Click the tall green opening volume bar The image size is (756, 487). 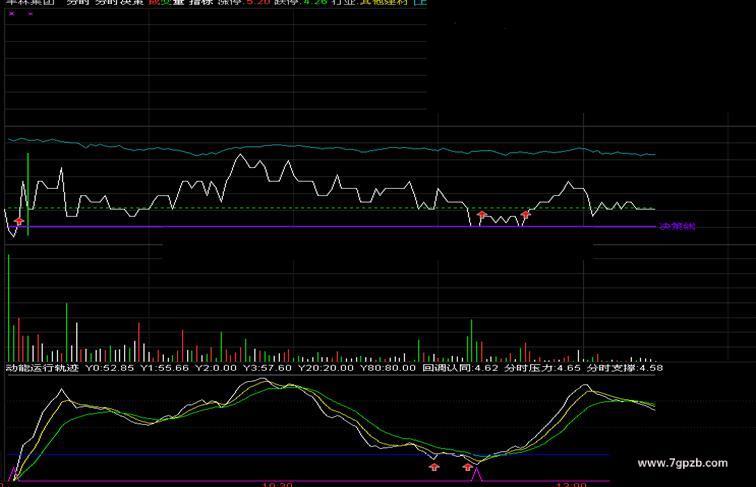(x=9, y=308)
